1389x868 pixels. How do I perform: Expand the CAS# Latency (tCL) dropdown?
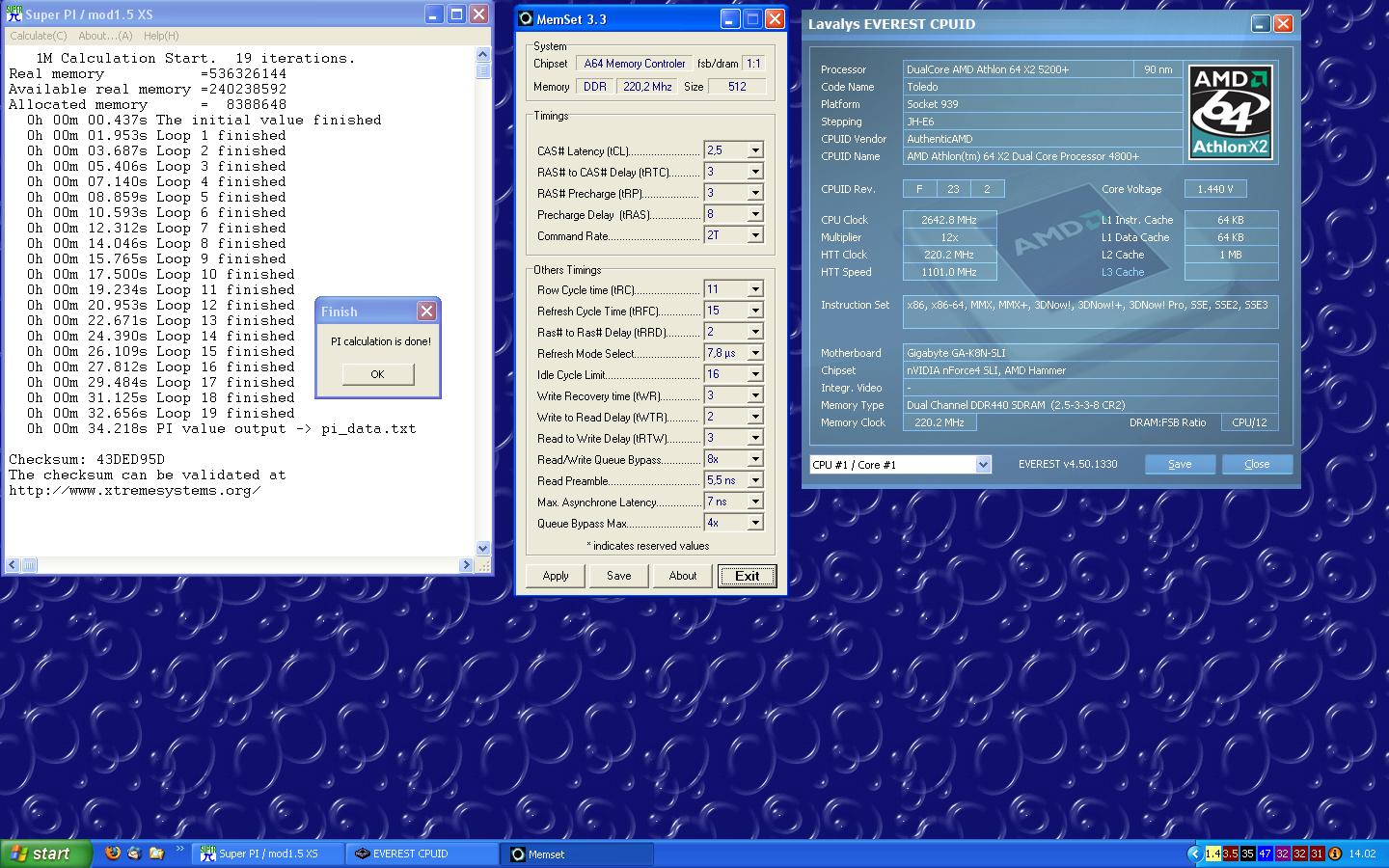click(x=755, y=150)
